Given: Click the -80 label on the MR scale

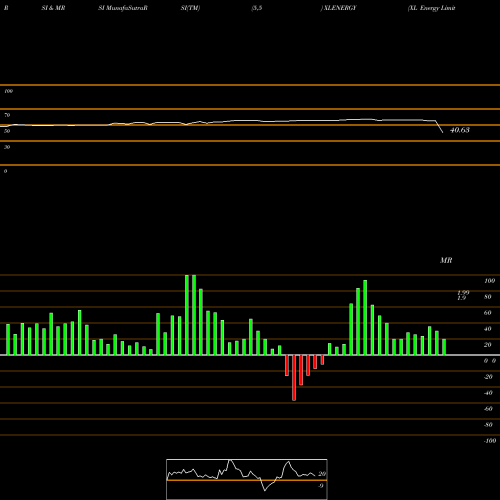Looking at the screenshot, I should point(488,425).
